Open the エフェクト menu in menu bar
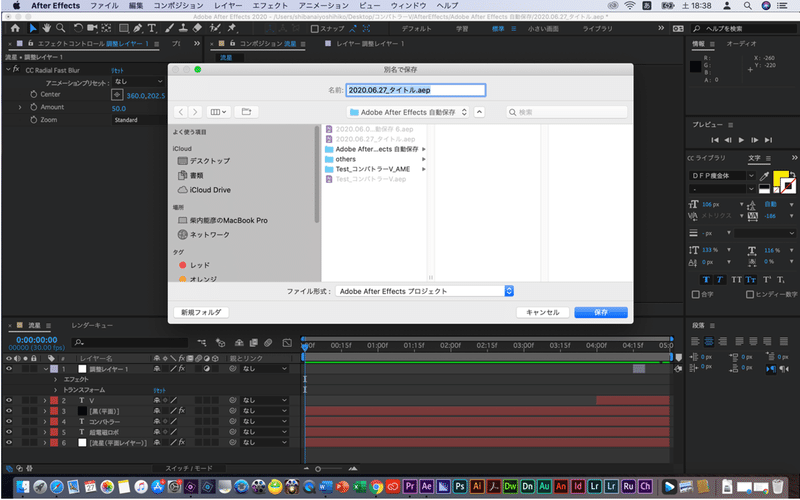This screenshot has width=800, height=500. point(271,6)
